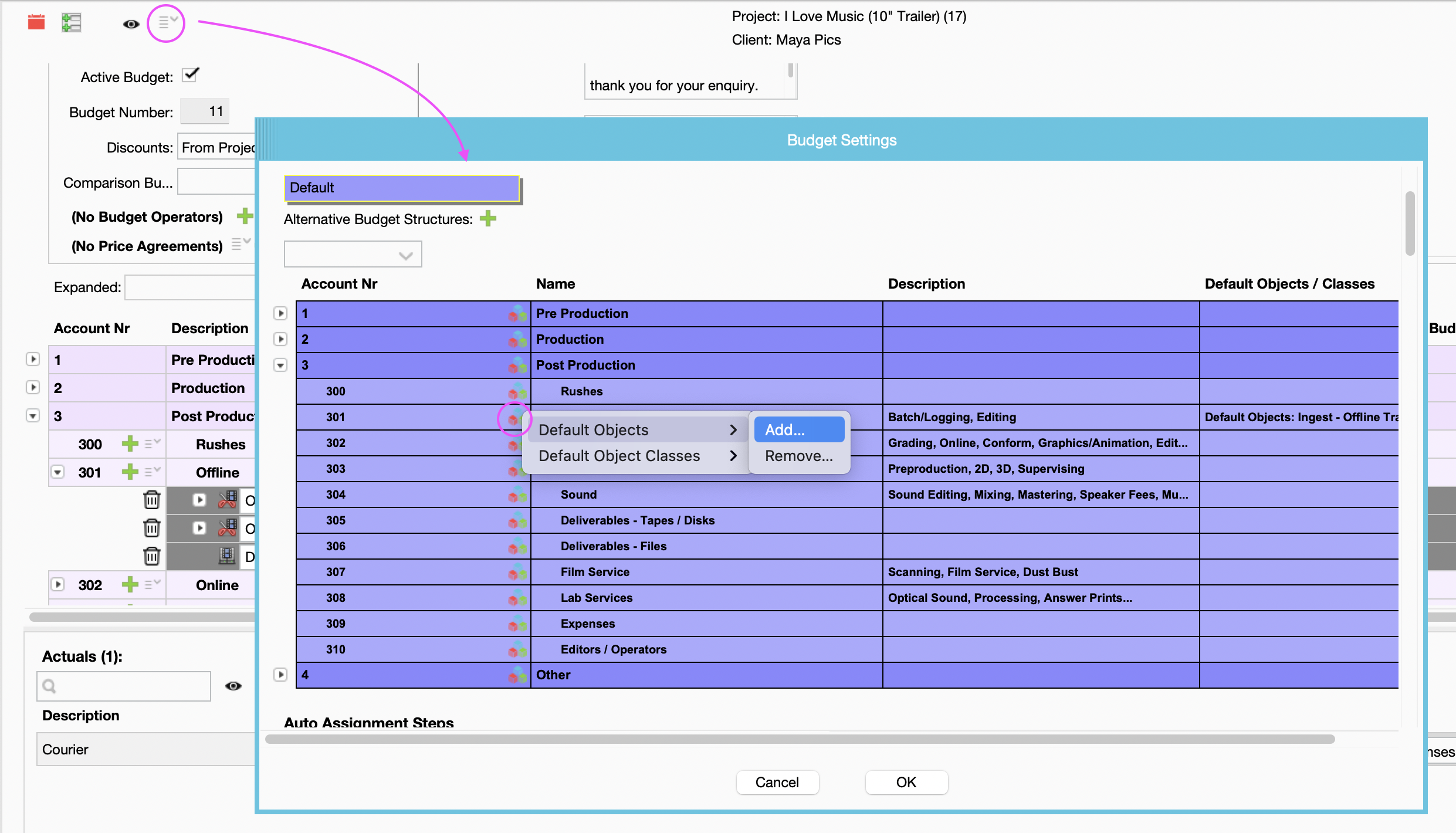Add item to account 300 Rushes

(x=130, y=443)
